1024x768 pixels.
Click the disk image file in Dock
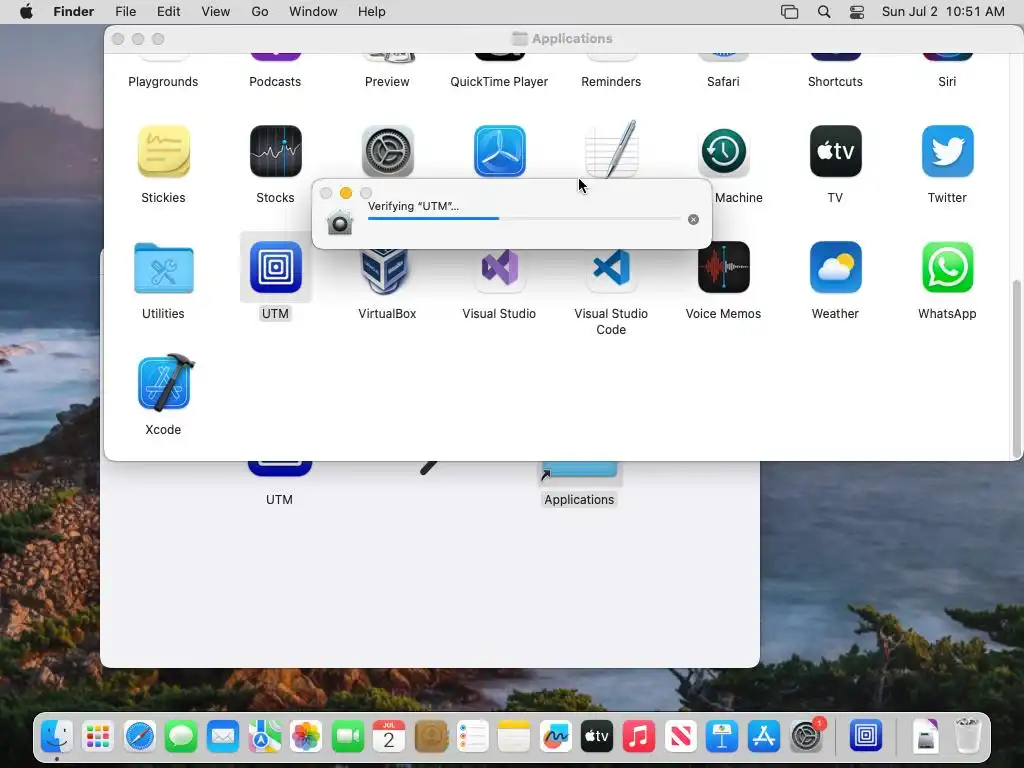point(925,736)
